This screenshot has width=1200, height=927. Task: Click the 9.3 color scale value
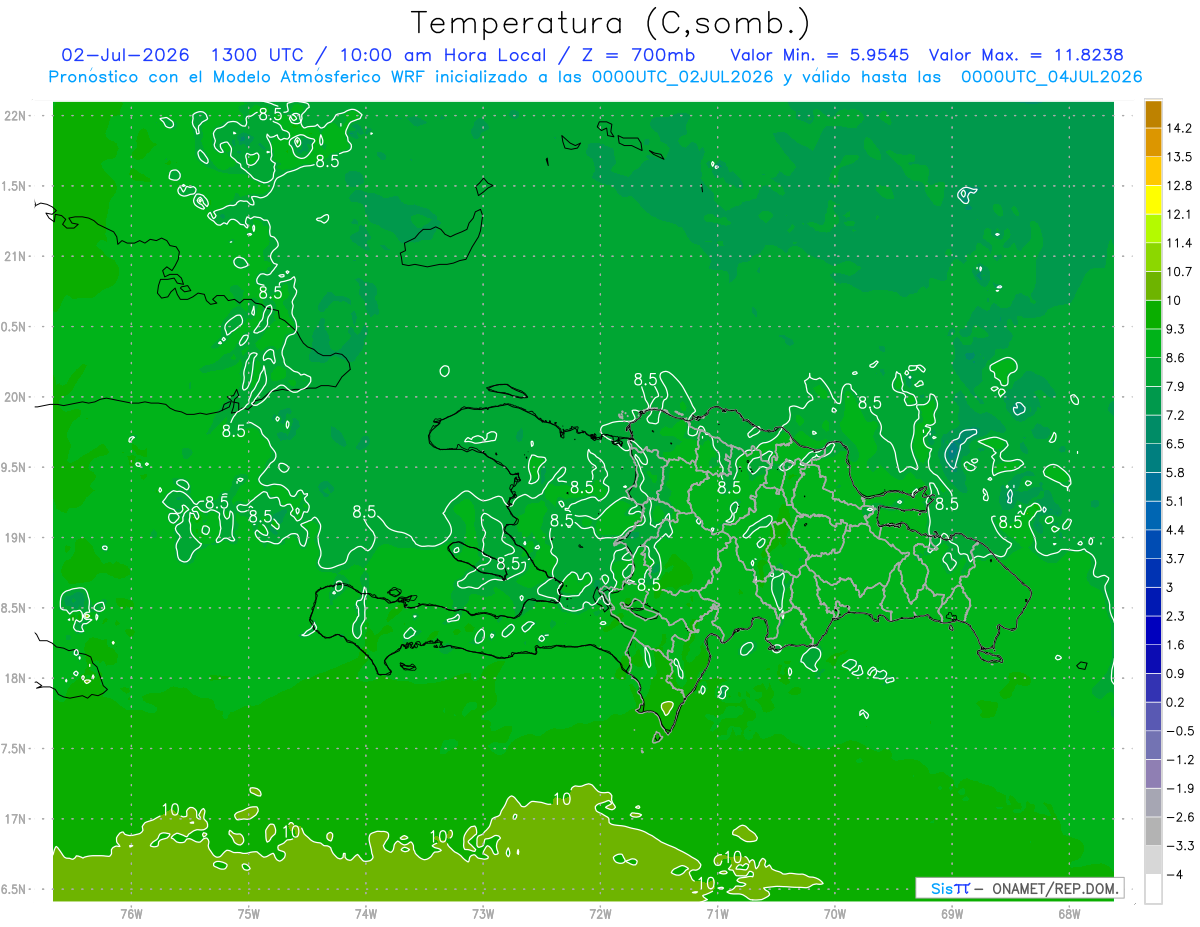click(1176, 329)
